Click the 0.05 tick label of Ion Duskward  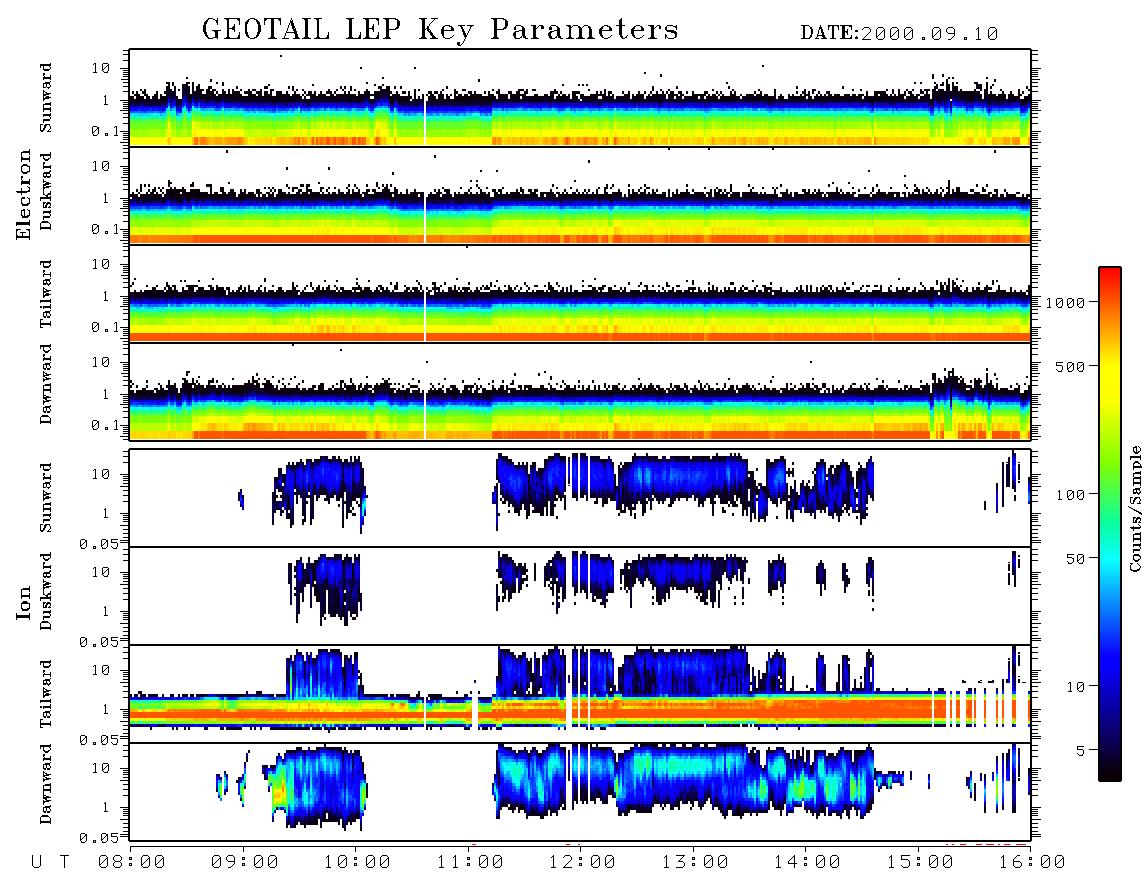99,642
